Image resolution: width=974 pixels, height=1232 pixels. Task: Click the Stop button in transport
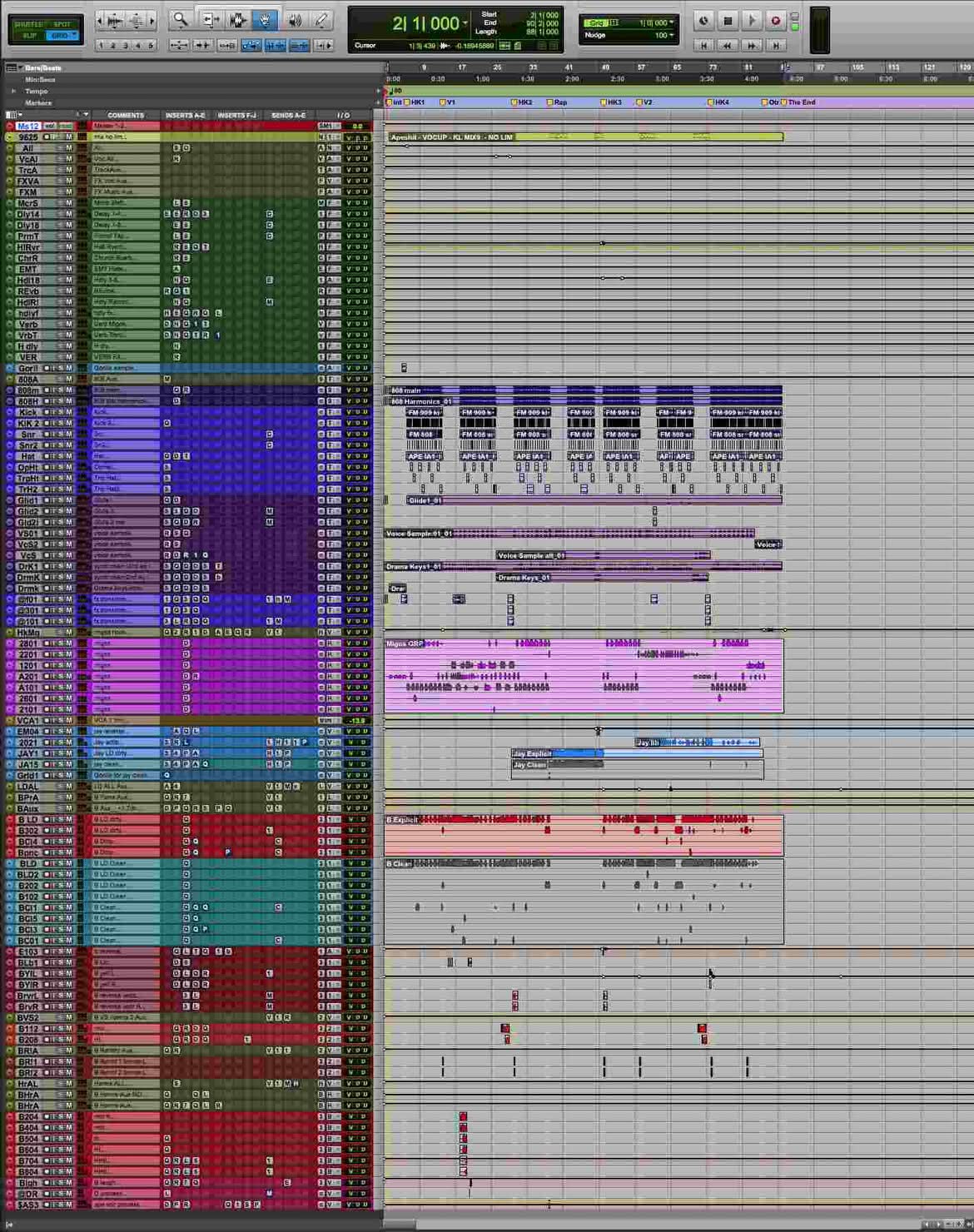(727, 21)
